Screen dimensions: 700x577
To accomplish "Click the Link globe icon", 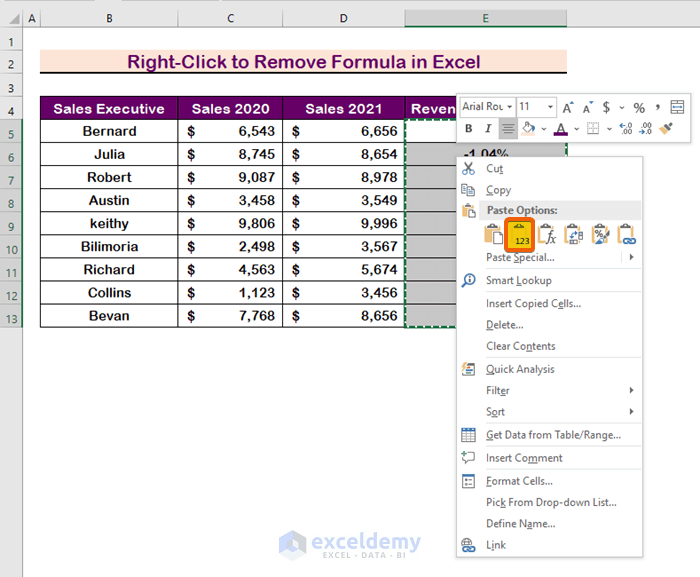I will pyautogui.click(x=468, y=545).
